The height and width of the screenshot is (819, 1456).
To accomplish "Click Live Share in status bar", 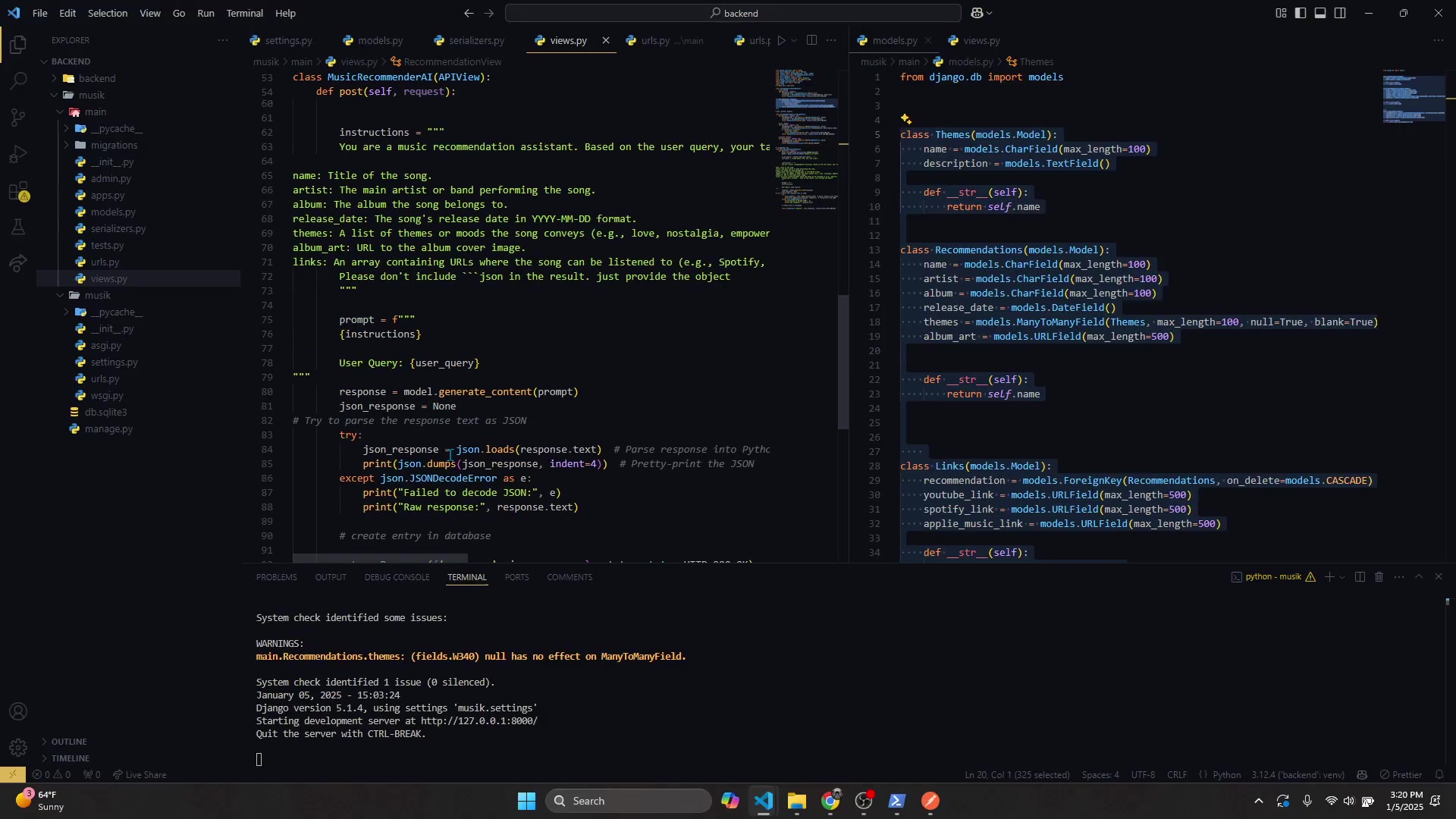I will coord(140,775).
